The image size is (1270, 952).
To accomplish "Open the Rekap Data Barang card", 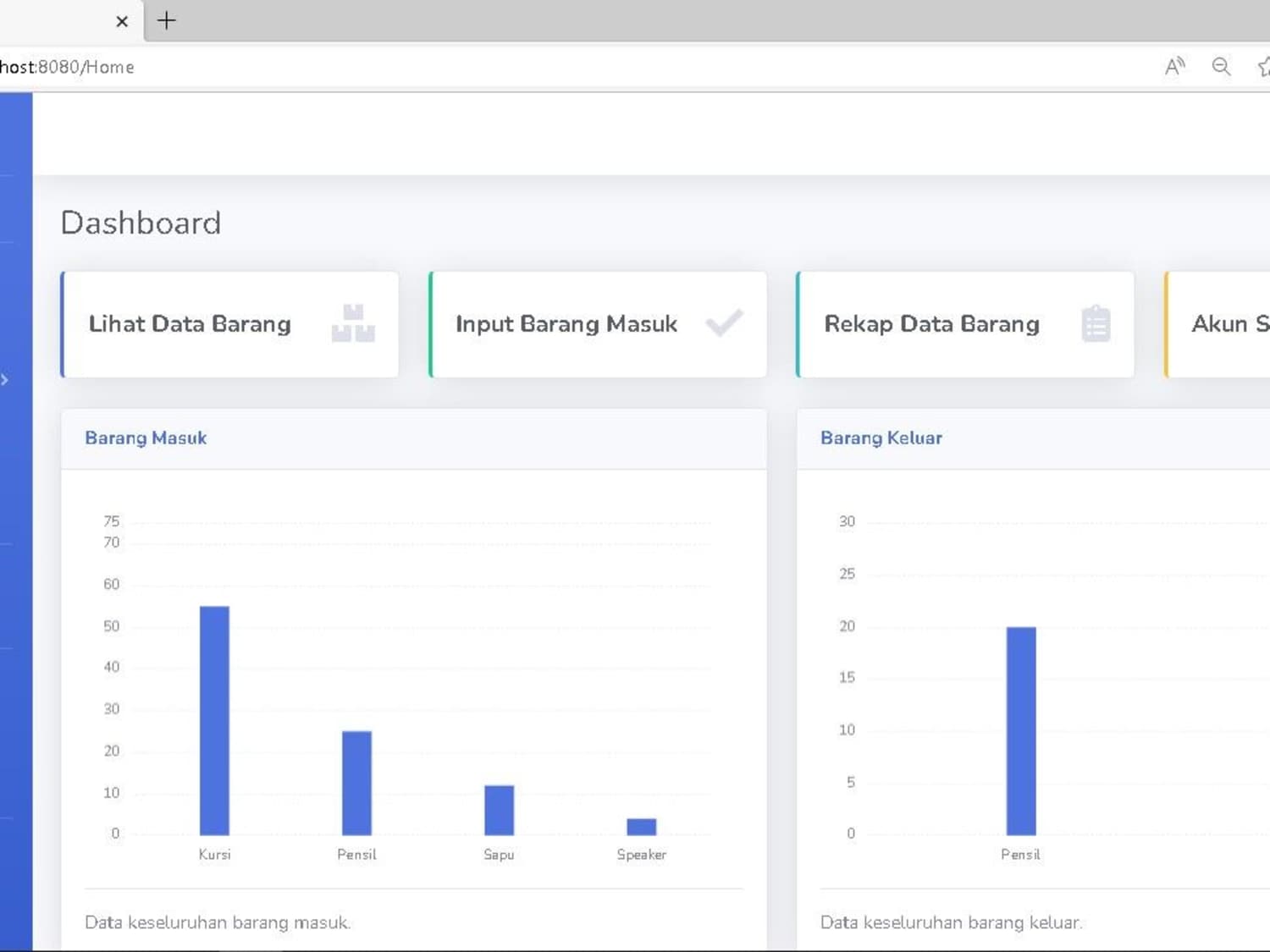I will pyautogui.click(x=965, y=324).
